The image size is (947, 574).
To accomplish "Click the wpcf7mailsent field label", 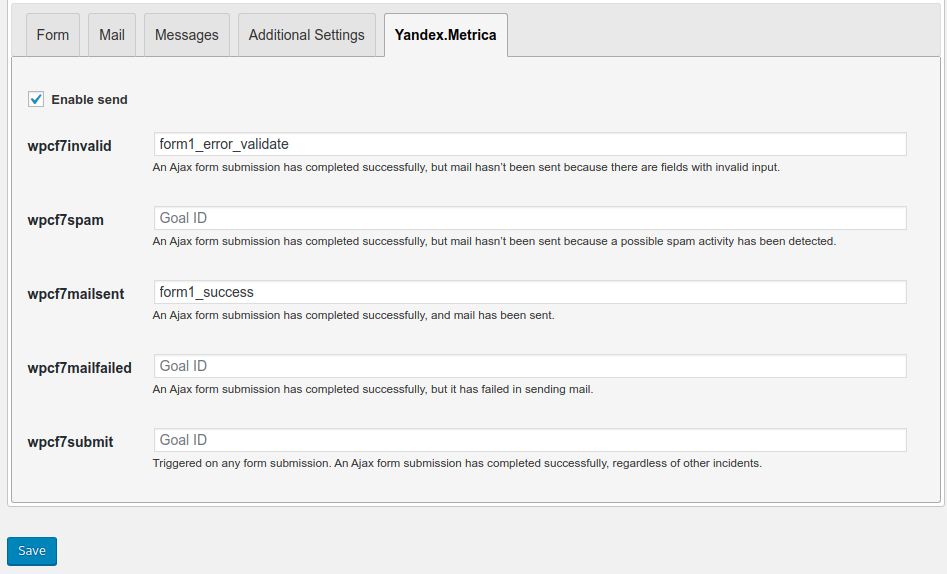I will (75, 294).
